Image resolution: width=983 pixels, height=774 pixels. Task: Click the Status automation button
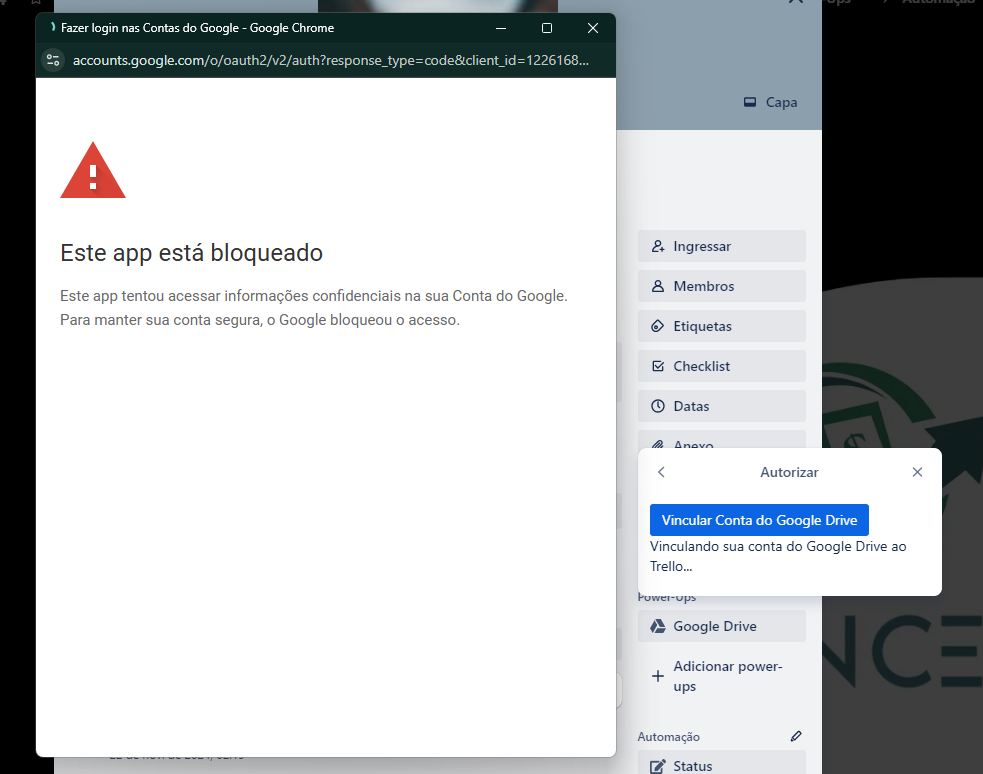722,765
